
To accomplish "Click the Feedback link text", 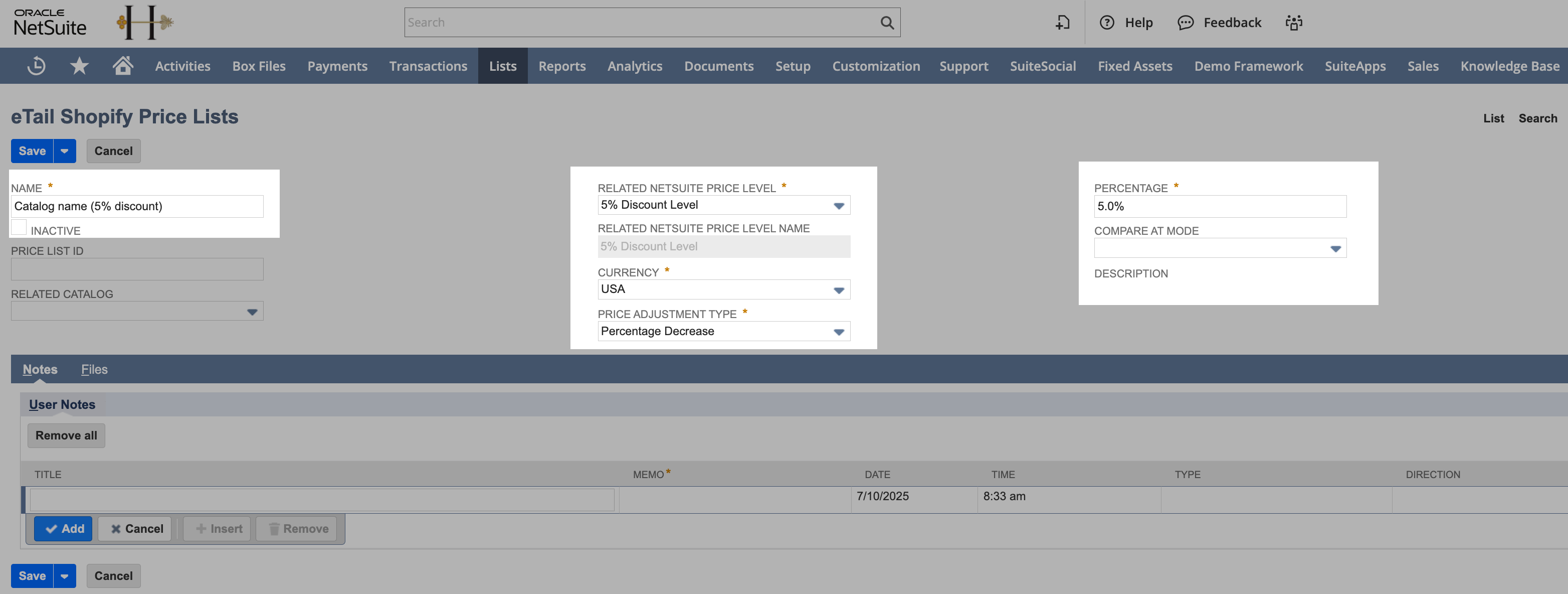I will coord(1232,23).
